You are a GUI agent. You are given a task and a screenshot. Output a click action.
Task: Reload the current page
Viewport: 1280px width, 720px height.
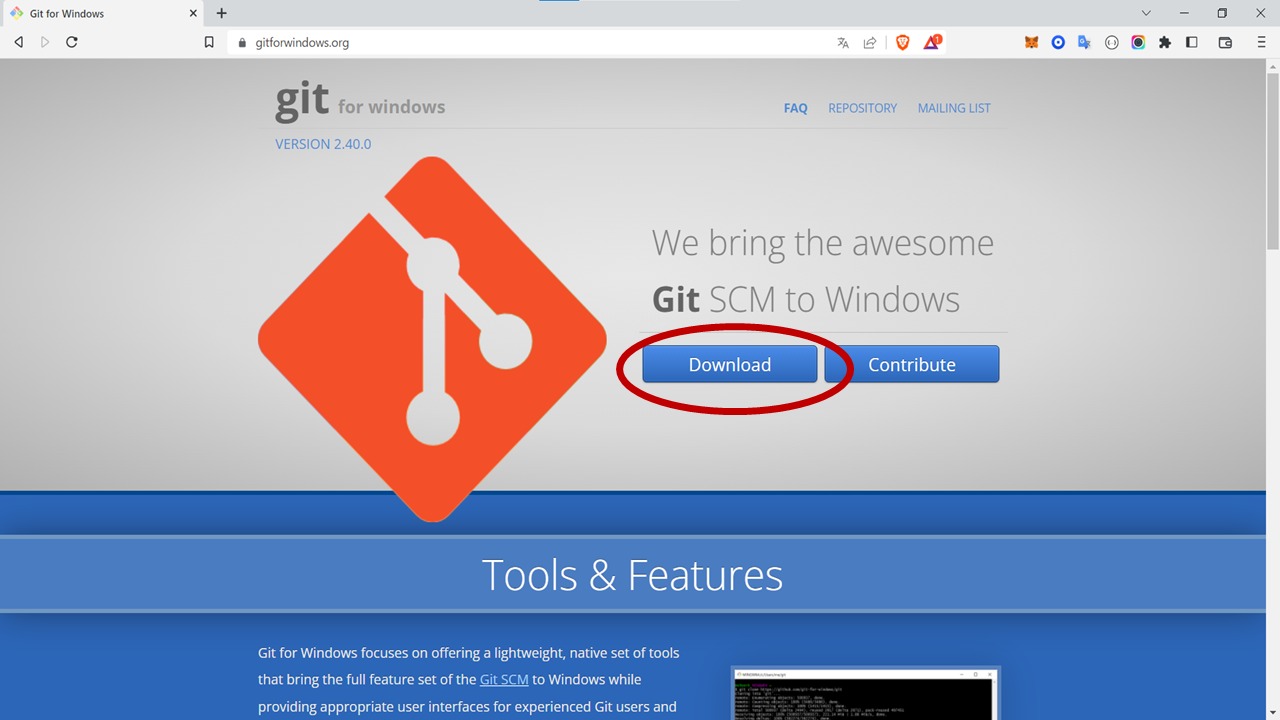(x=72, y=42)
